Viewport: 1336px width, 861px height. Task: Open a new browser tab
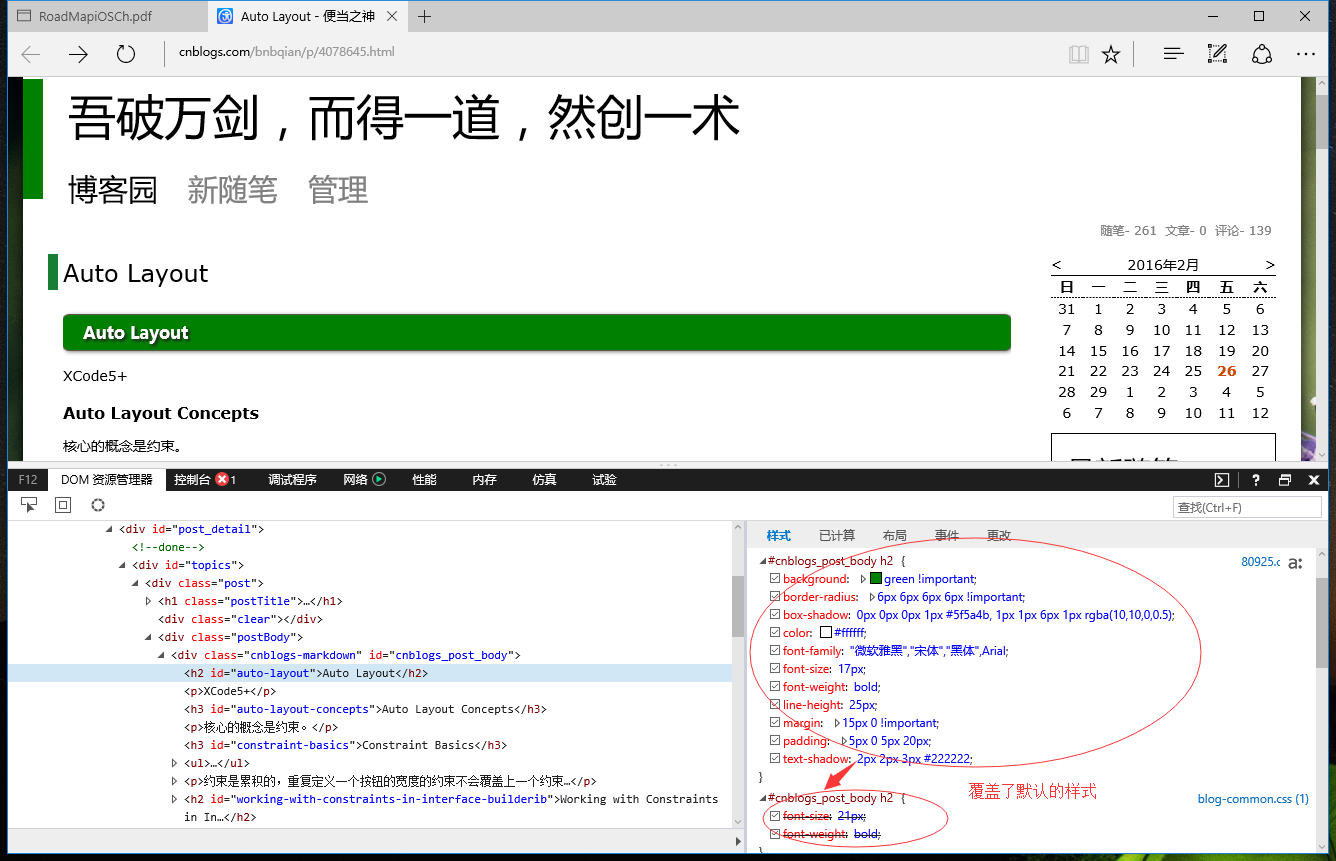(425, 16)
